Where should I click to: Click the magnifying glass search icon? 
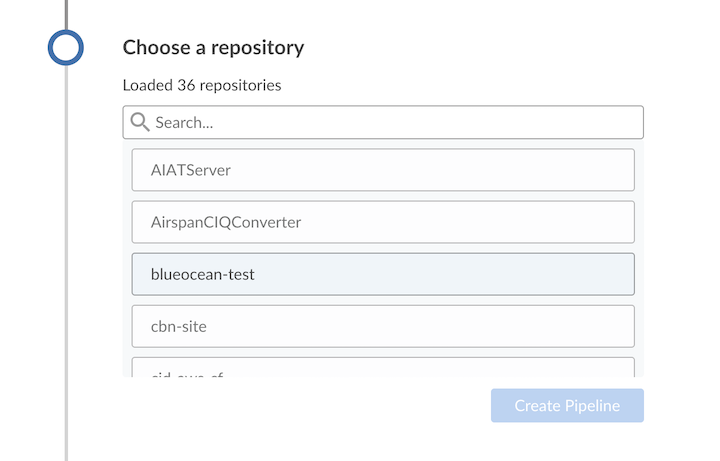point(140,123)
